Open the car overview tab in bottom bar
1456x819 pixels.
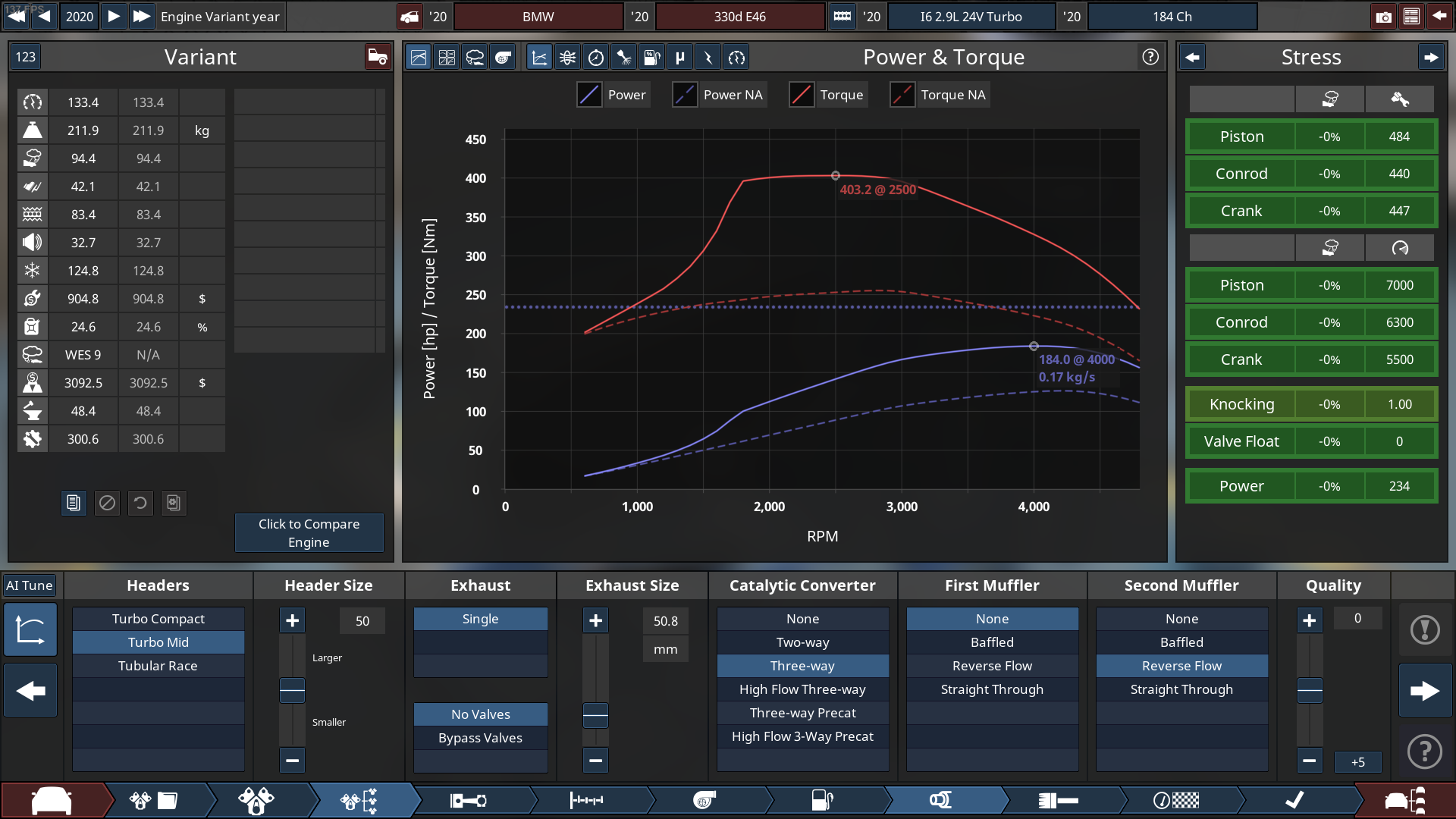pos(52,800)
